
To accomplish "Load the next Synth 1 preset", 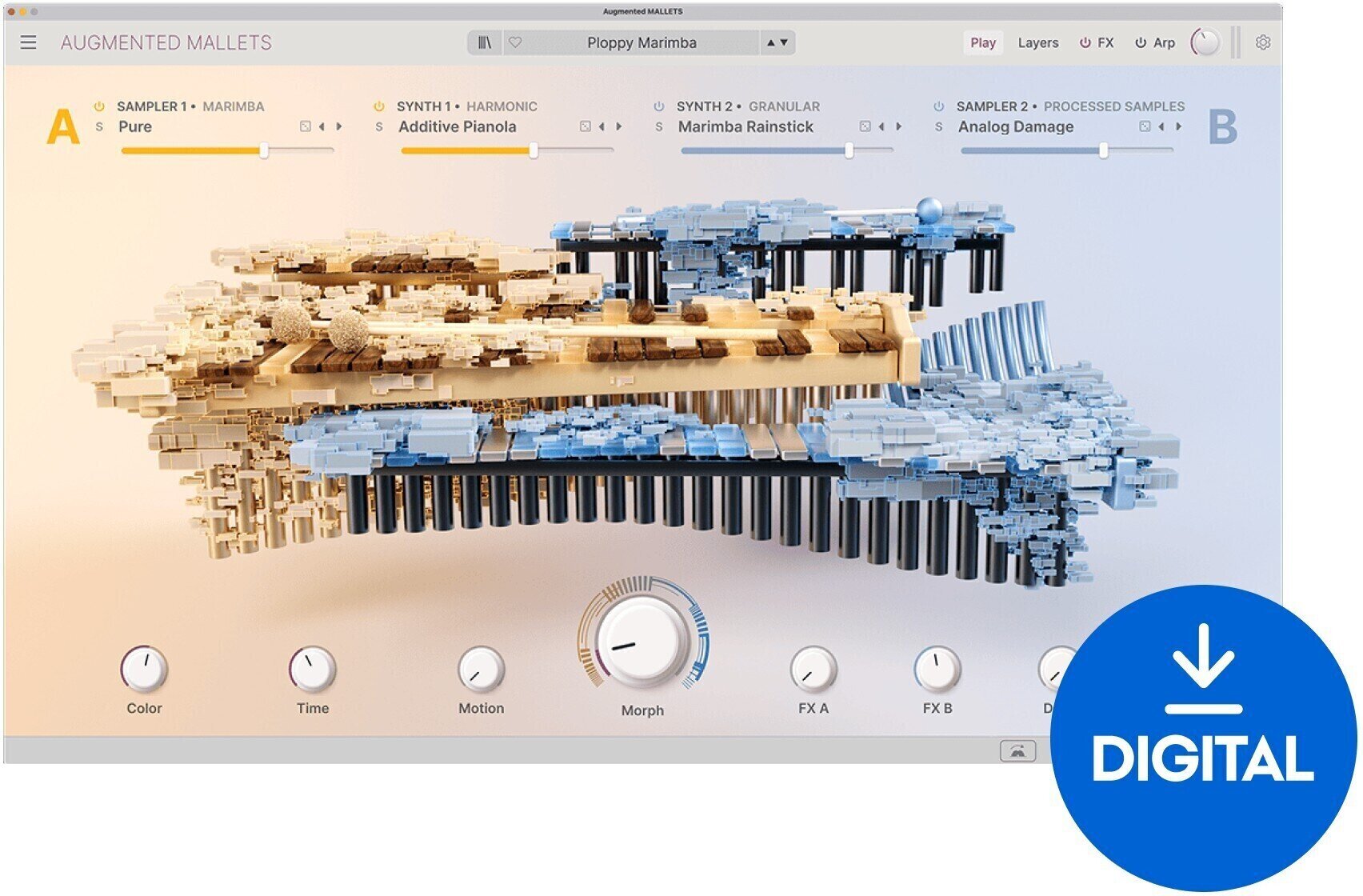I will (x=621, y=126).
